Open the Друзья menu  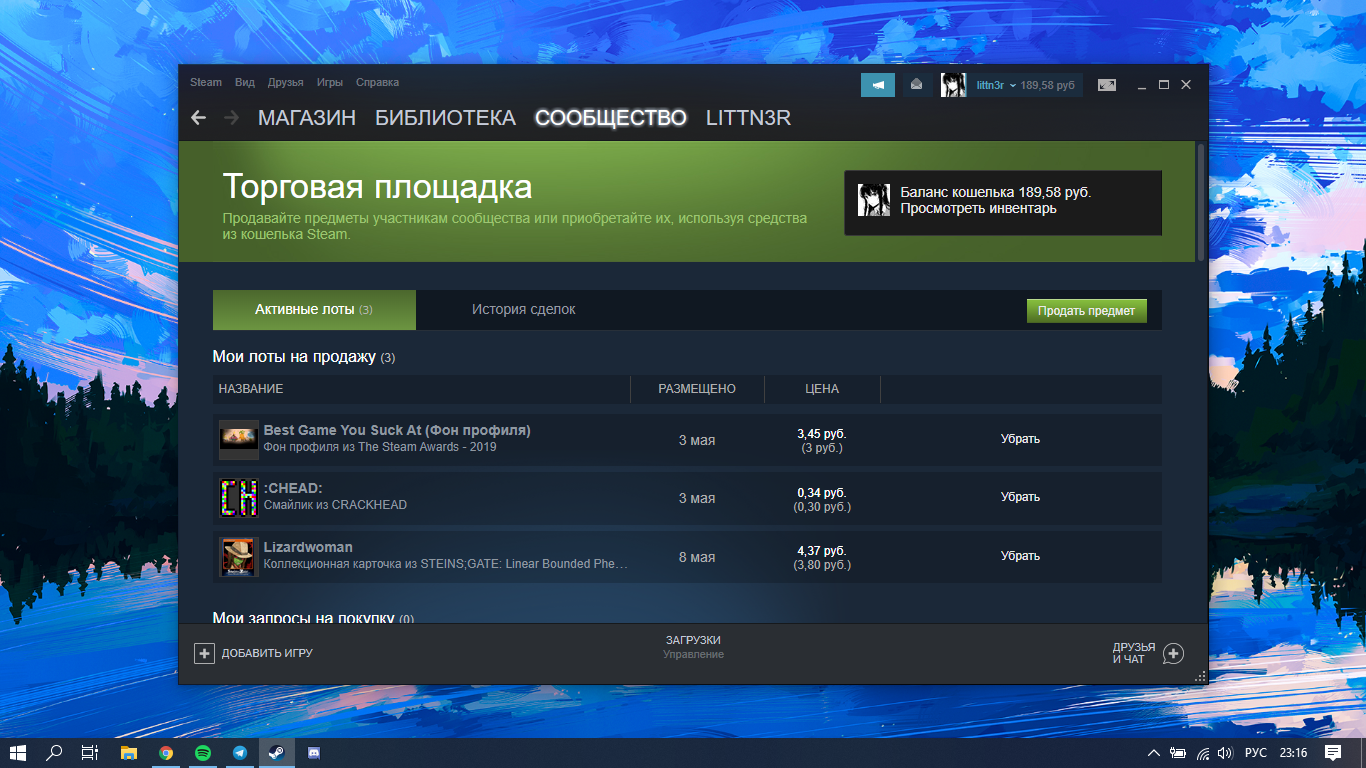coord(285,82)
